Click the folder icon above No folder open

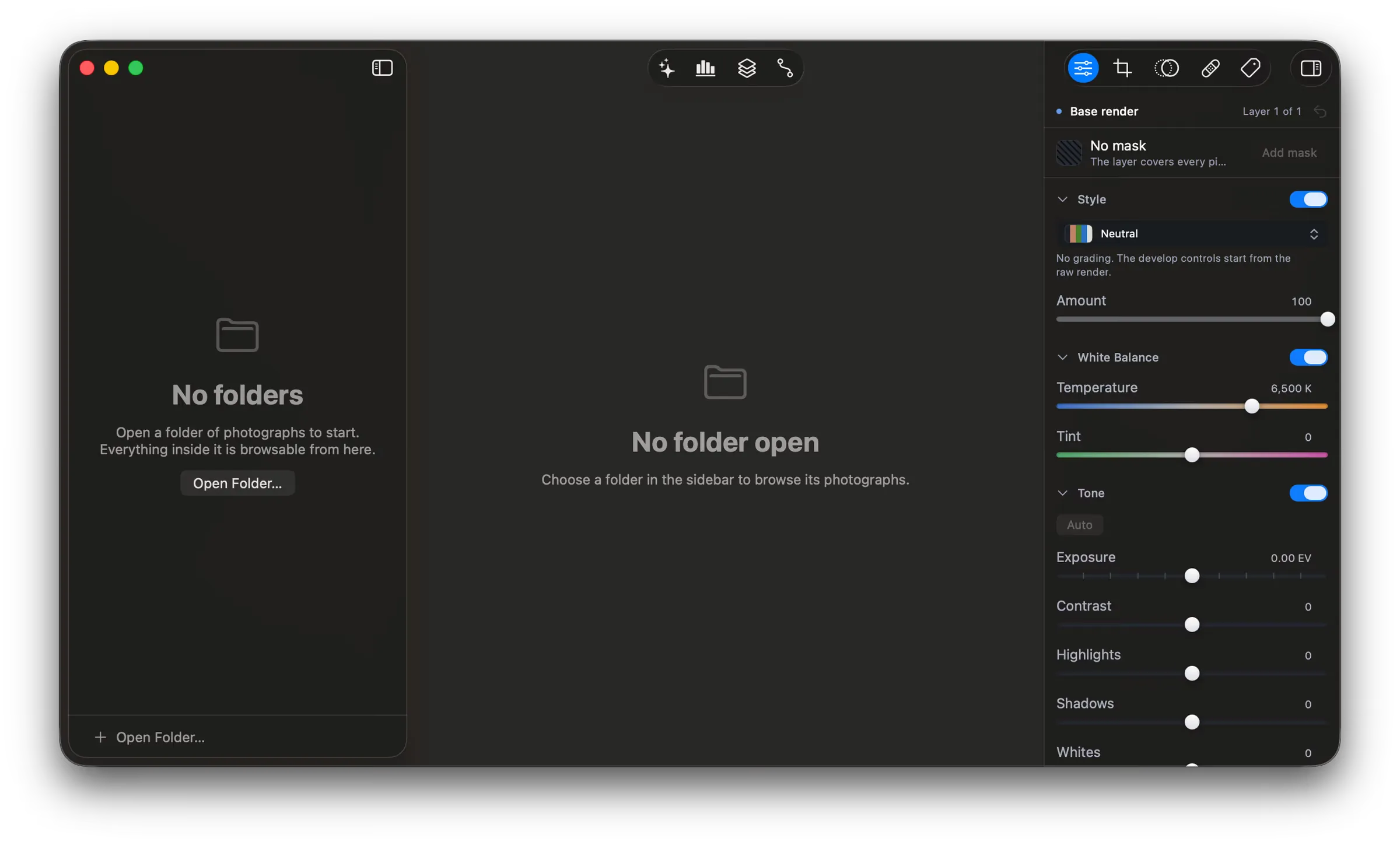tap(725, 382)
